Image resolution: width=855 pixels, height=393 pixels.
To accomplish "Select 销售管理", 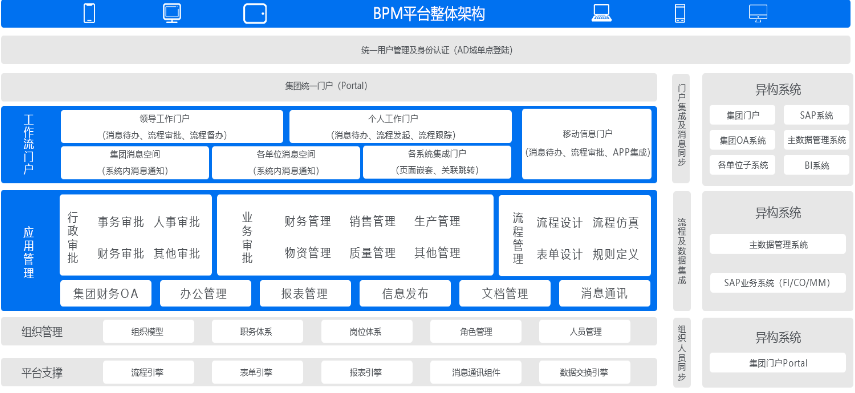I will [x=372, y=221].
